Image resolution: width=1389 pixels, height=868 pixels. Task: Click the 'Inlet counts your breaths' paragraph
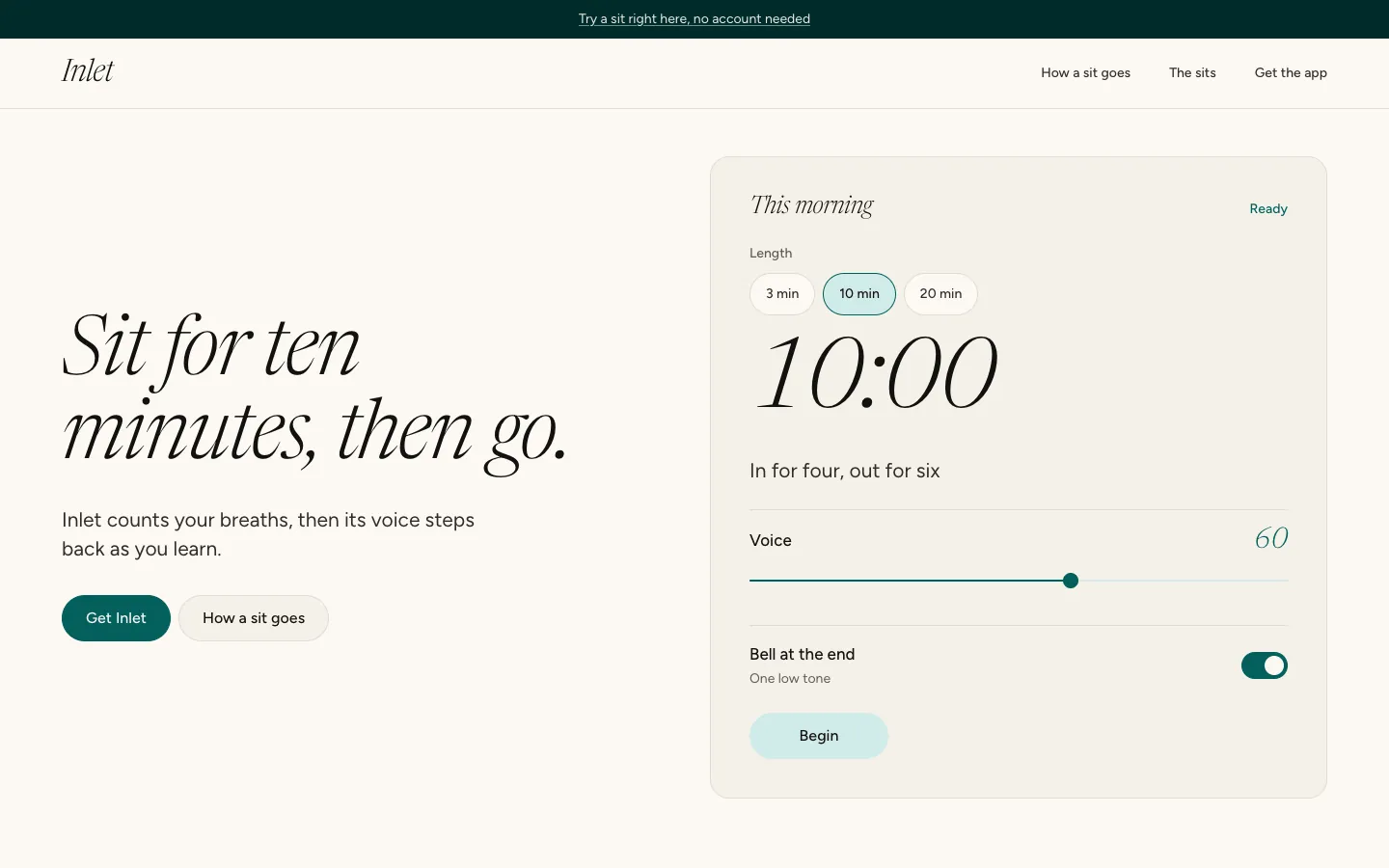tap(268, 534)
